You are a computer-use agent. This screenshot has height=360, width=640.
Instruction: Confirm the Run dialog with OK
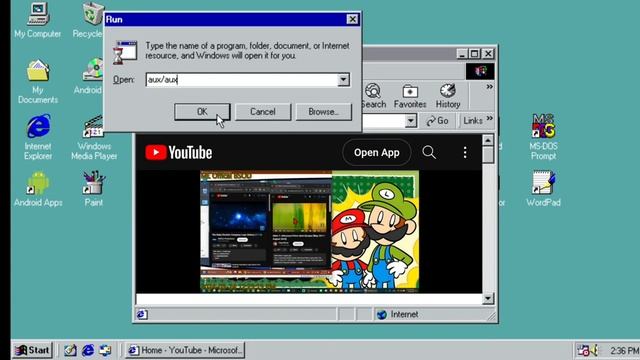pyautogui.click(x=202, y=112)
